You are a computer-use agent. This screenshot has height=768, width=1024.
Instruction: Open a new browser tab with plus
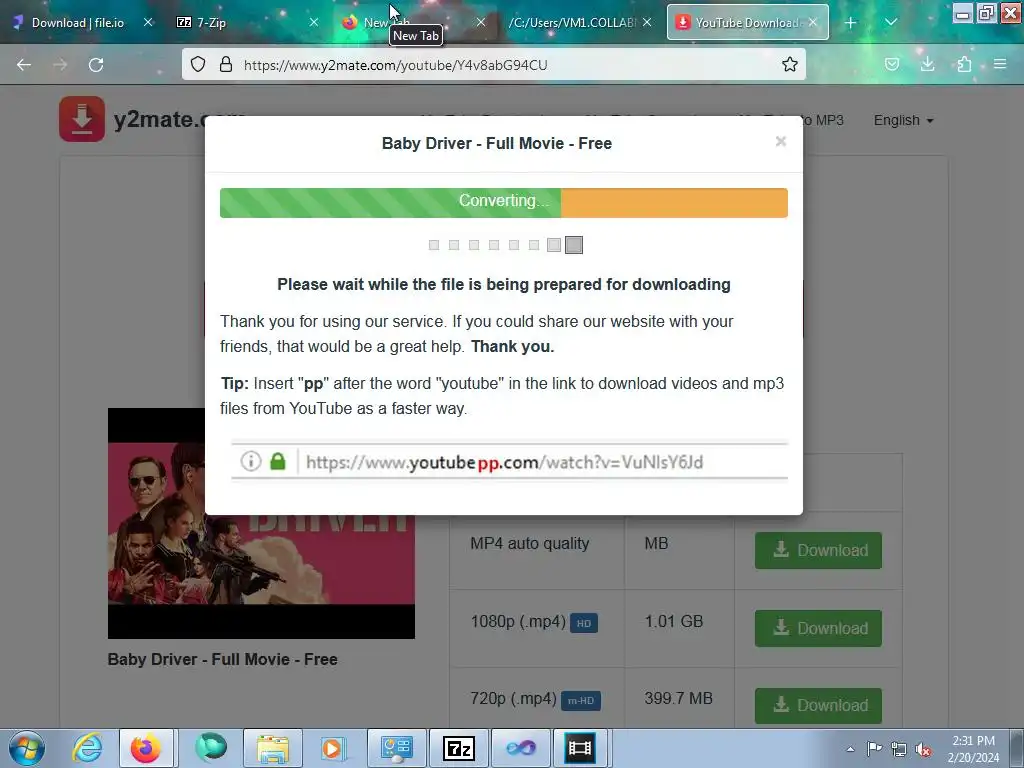(850, 23)
